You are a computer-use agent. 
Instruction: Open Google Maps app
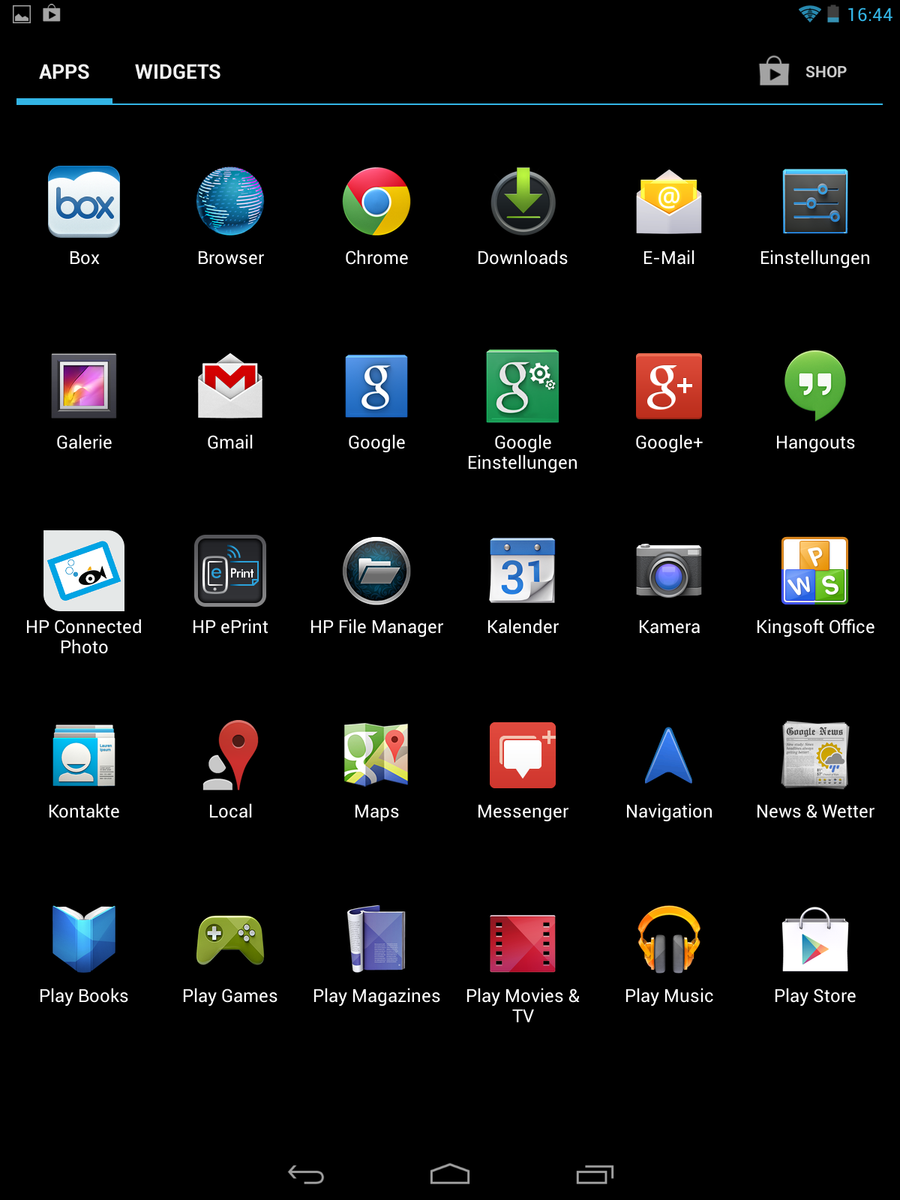tap(376, 755)
